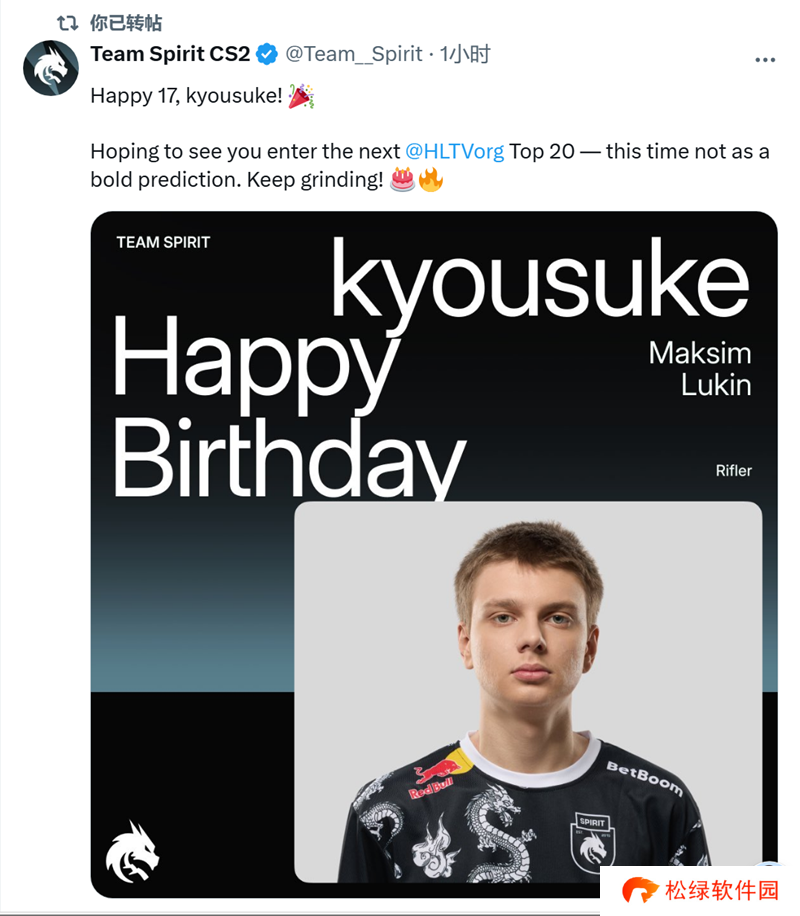Click the retweet icon above the post
The height and width of the screenshot is (916, 800).
[x=67, y=23]
